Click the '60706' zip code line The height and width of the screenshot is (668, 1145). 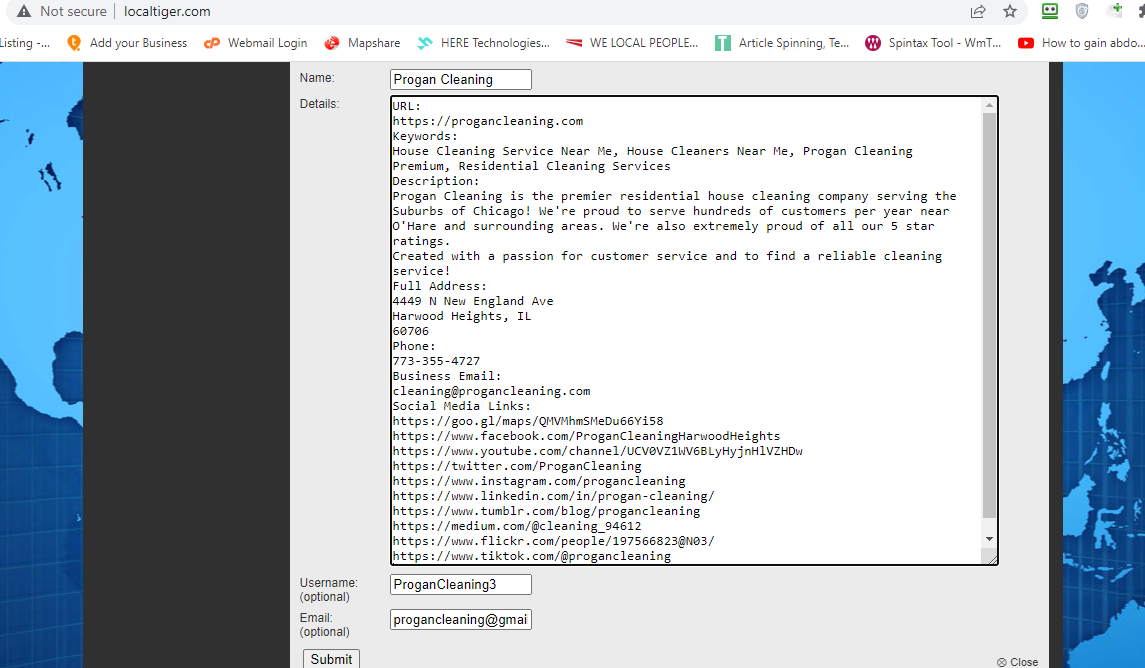pos(410,331)
